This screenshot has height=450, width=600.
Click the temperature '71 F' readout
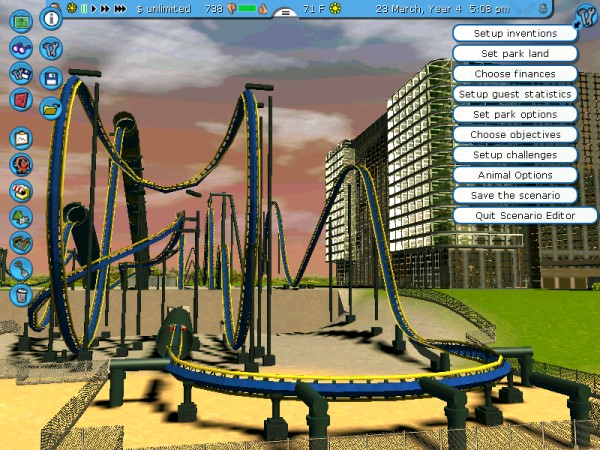tap(314, 8)
